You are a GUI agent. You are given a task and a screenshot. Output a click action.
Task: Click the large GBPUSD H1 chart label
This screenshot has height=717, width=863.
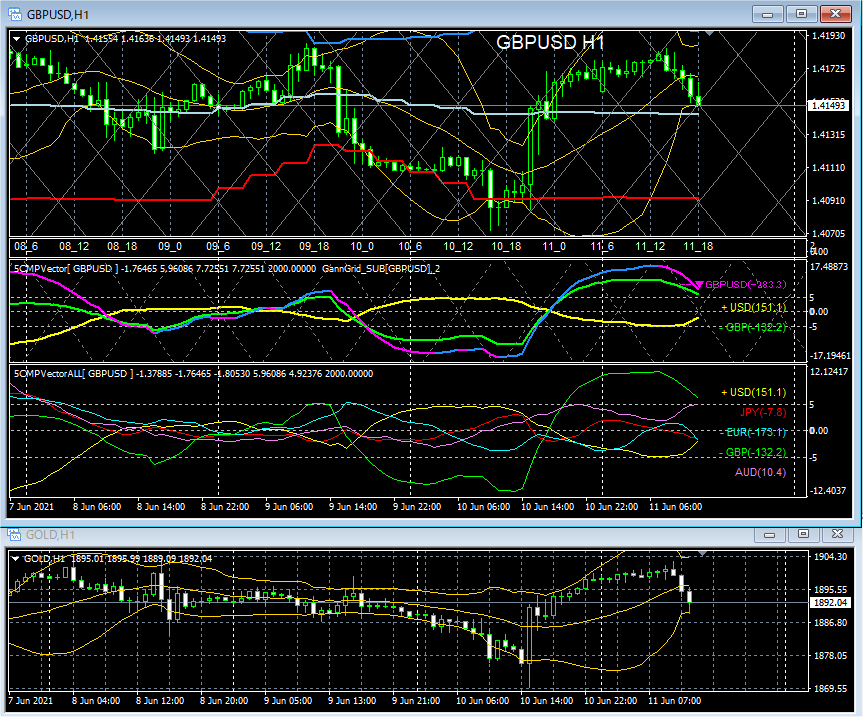550,42
